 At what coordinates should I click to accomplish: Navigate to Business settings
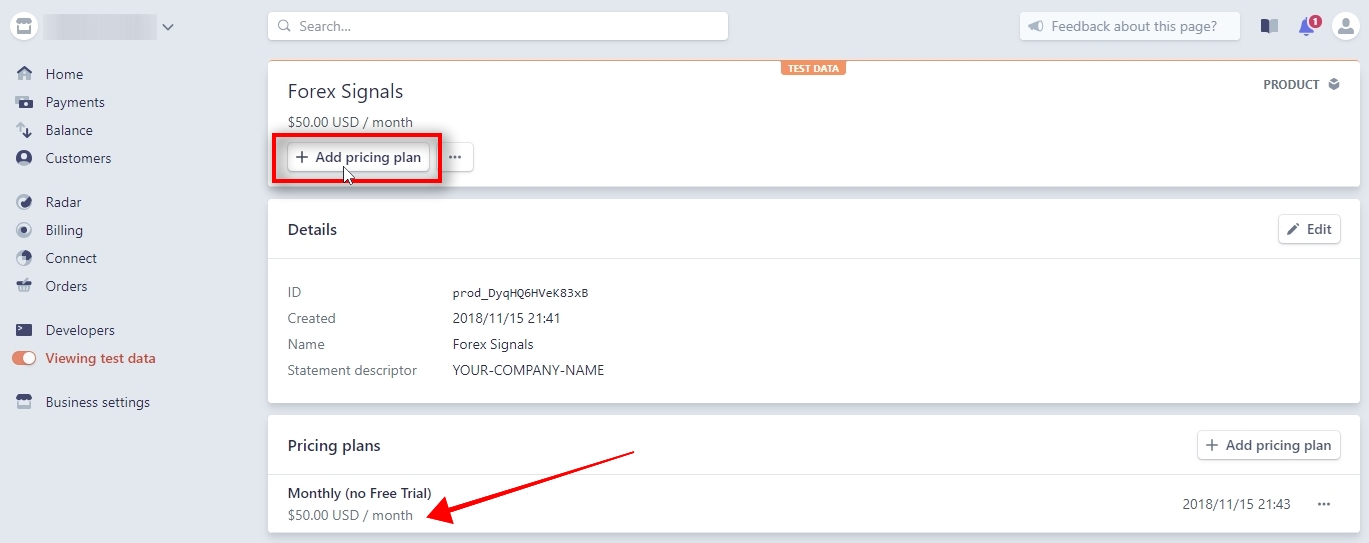point(97,402)
